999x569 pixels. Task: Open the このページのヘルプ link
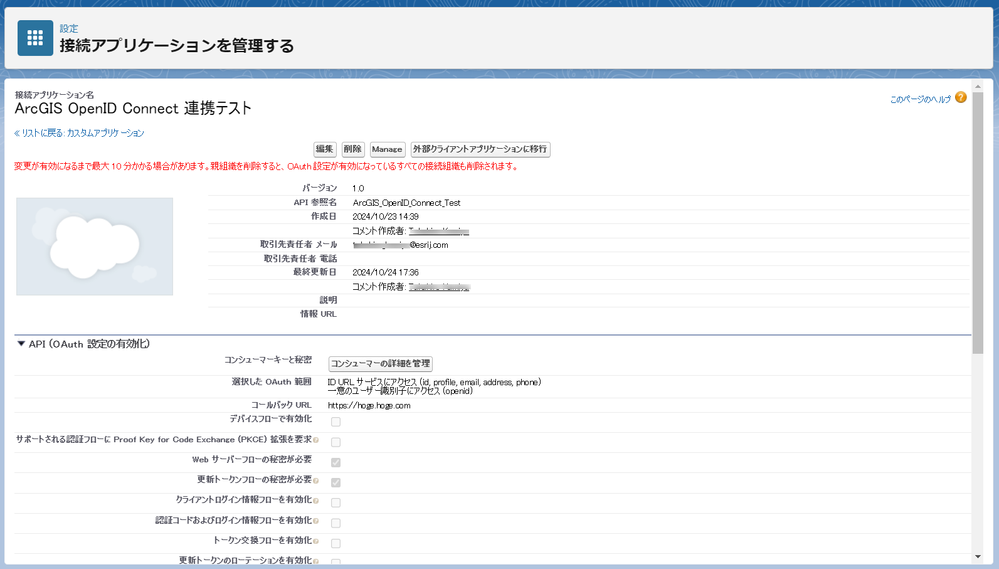pos(920,99)
